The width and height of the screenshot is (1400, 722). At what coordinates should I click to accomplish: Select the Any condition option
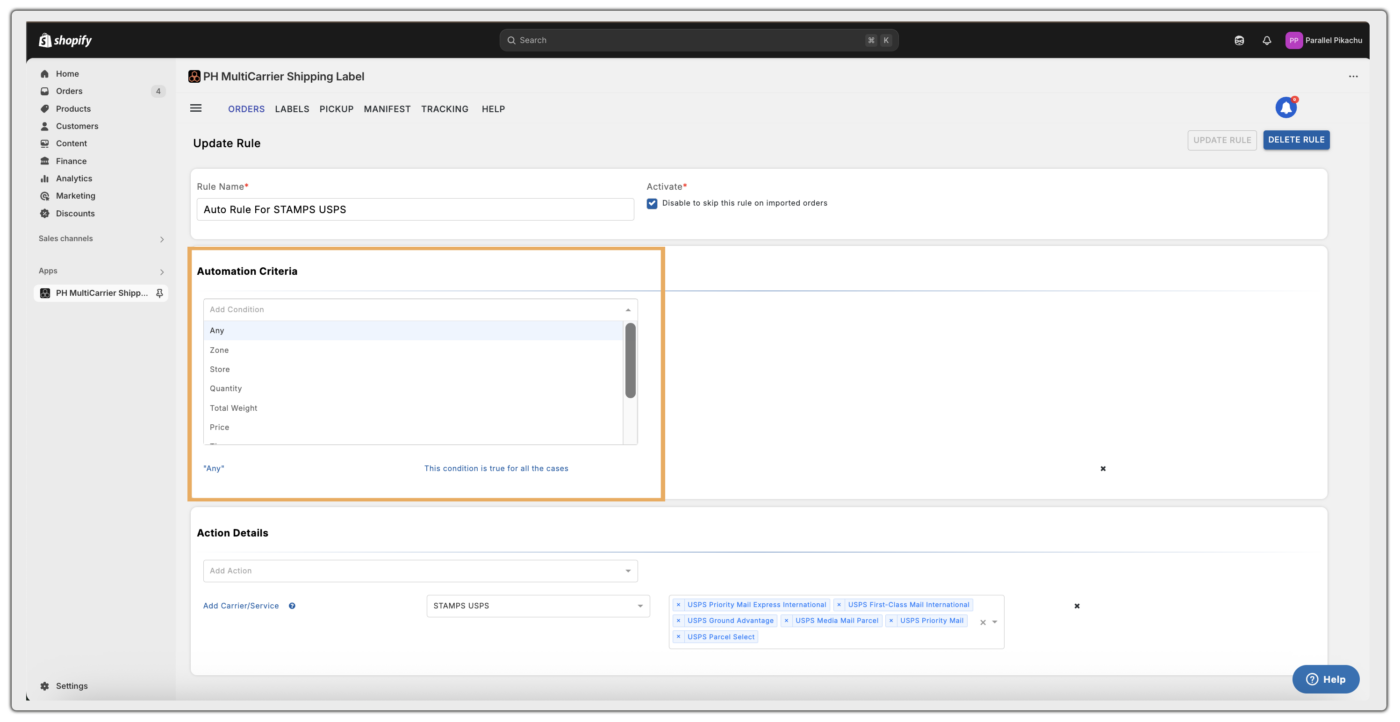pyautogui.click(x=413, y=331)
